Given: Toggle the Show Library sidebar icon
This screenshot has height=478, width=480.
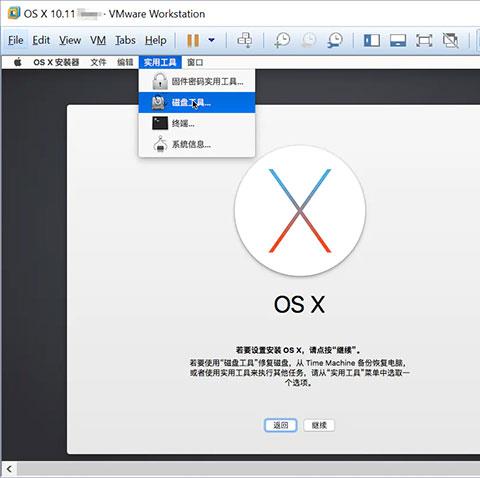Looking at the screenshot, I should pyautogui.click(x=372, y=40).
